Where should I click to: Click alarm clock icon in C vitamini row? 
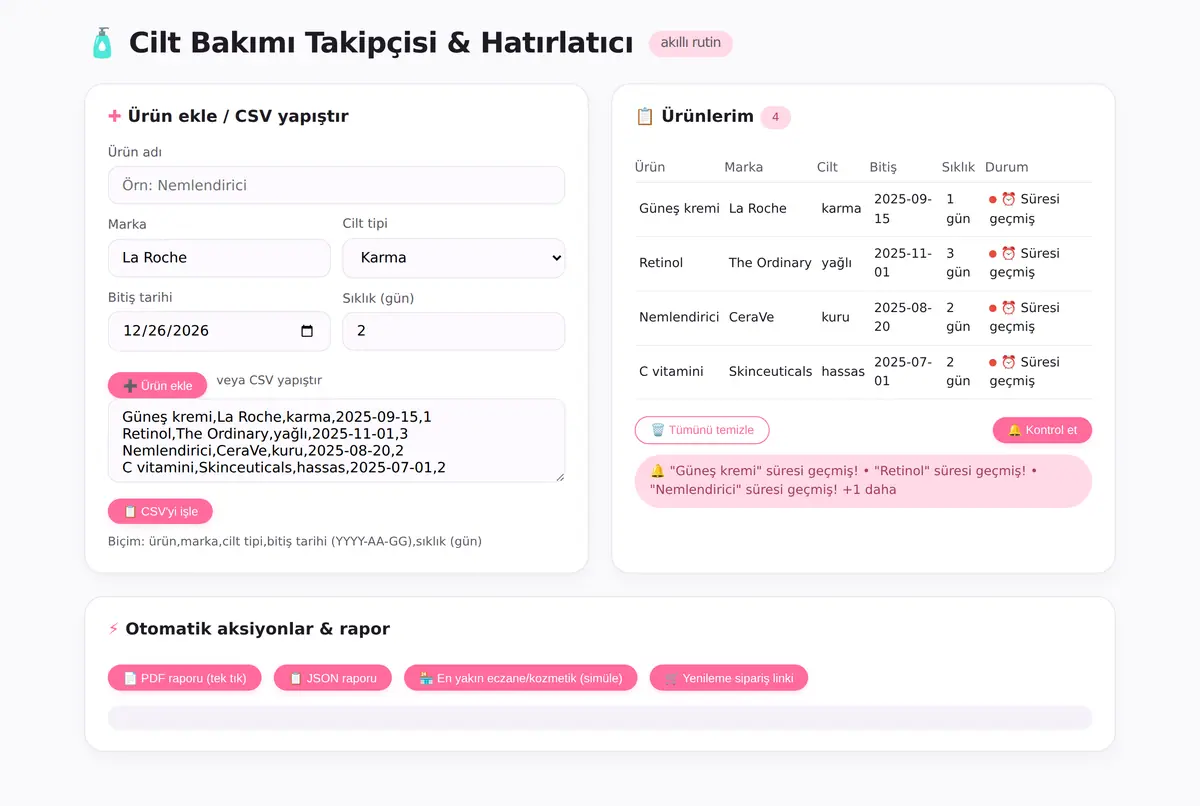pyautogui.click(x=1008, y=362)
